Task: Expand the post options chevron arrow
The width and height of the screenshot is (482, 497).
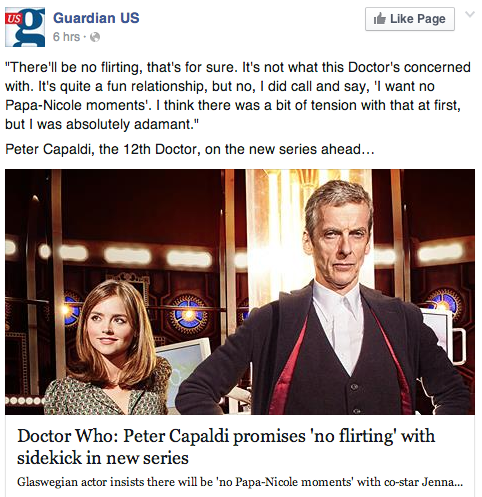Action: point(470,14)
